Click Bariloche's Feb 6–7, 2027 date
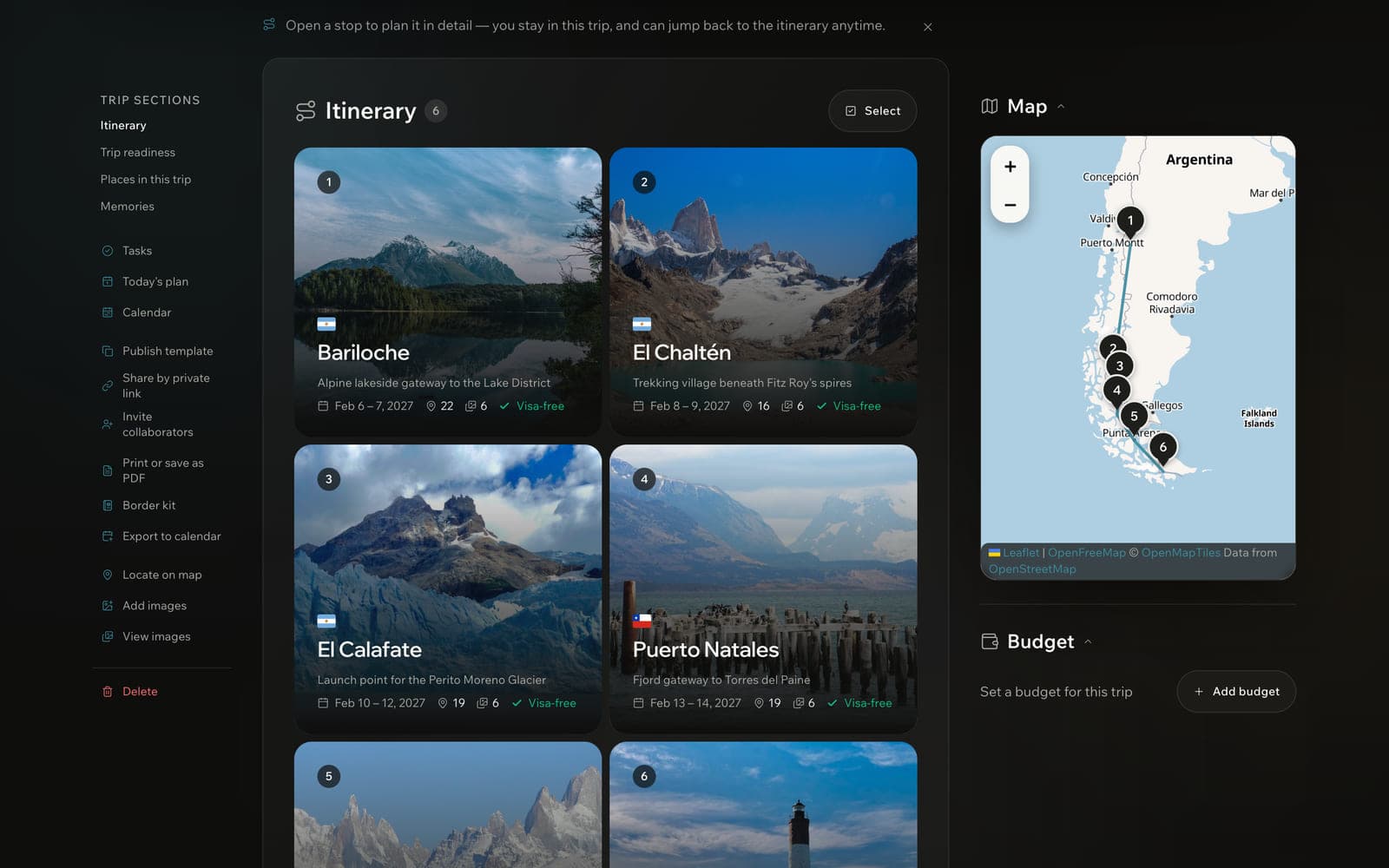 click(x=365, y=406)
